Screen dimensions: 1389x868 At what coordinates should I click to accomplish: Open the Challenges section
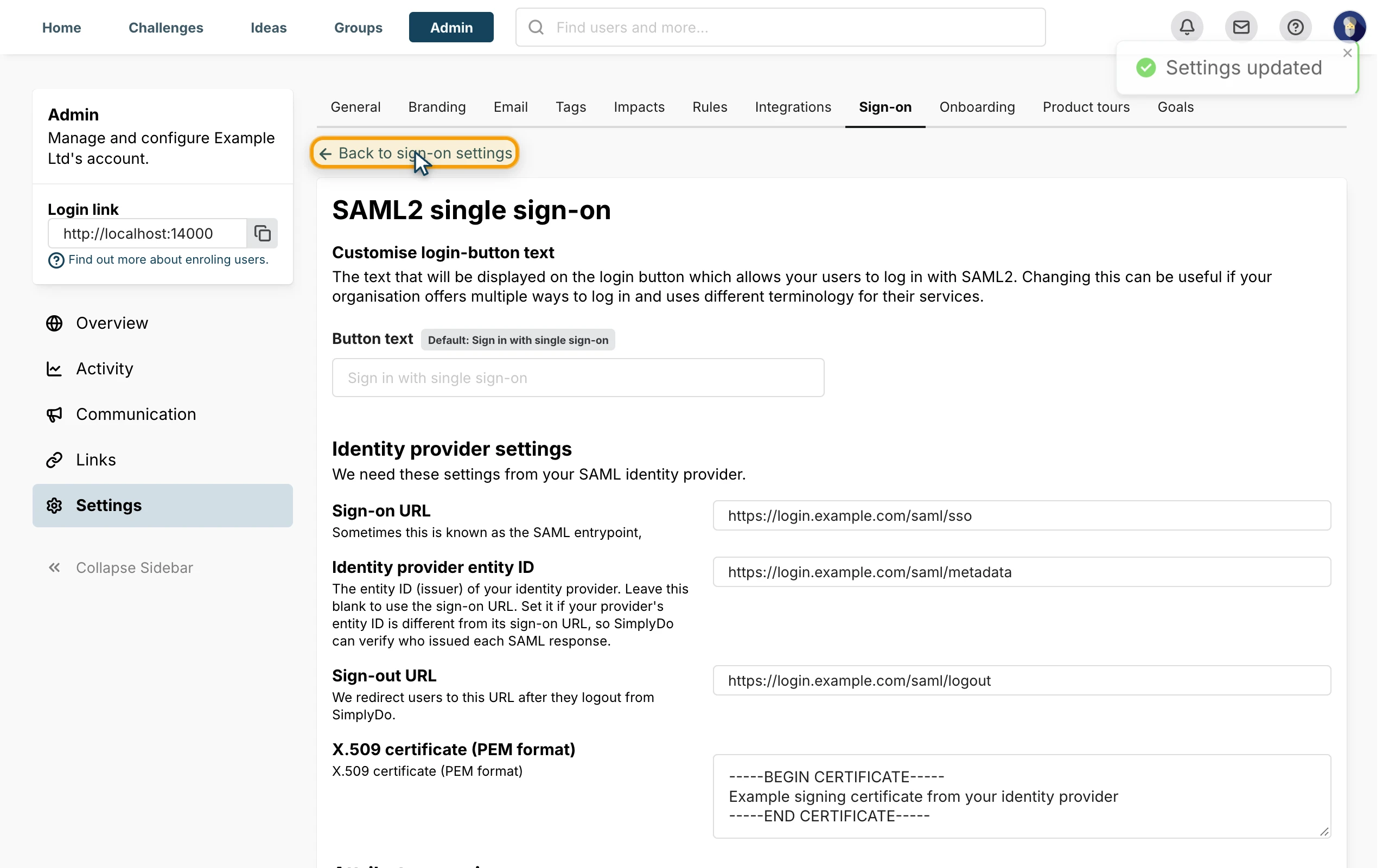click(166, 27)
